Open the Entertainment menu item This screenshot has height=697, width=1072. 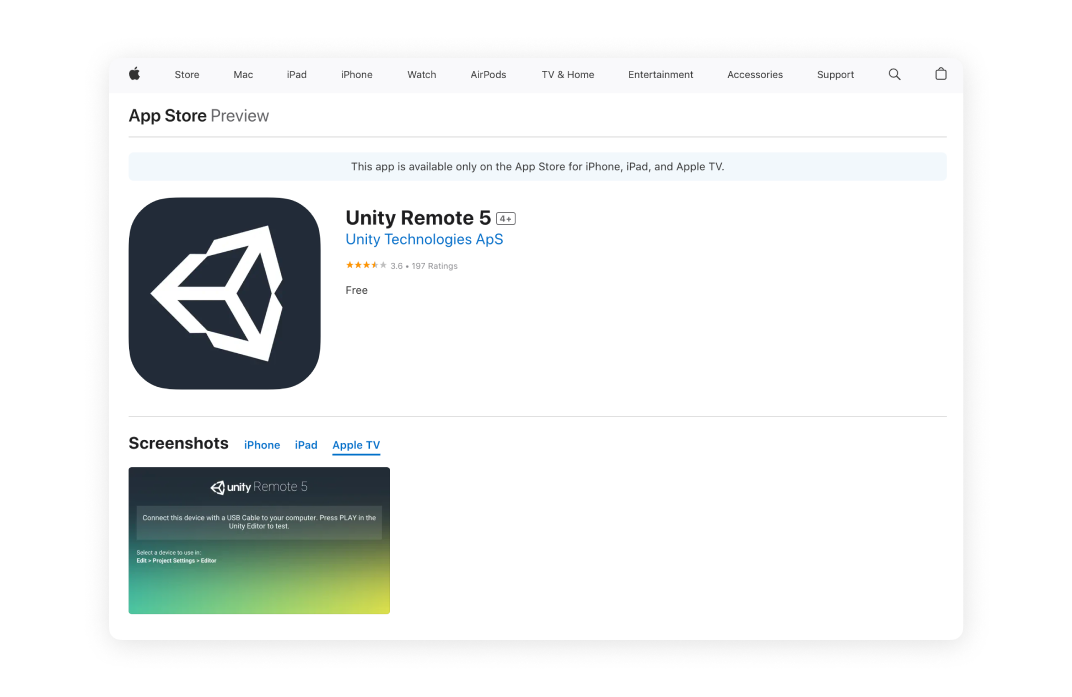coord(661,75)
